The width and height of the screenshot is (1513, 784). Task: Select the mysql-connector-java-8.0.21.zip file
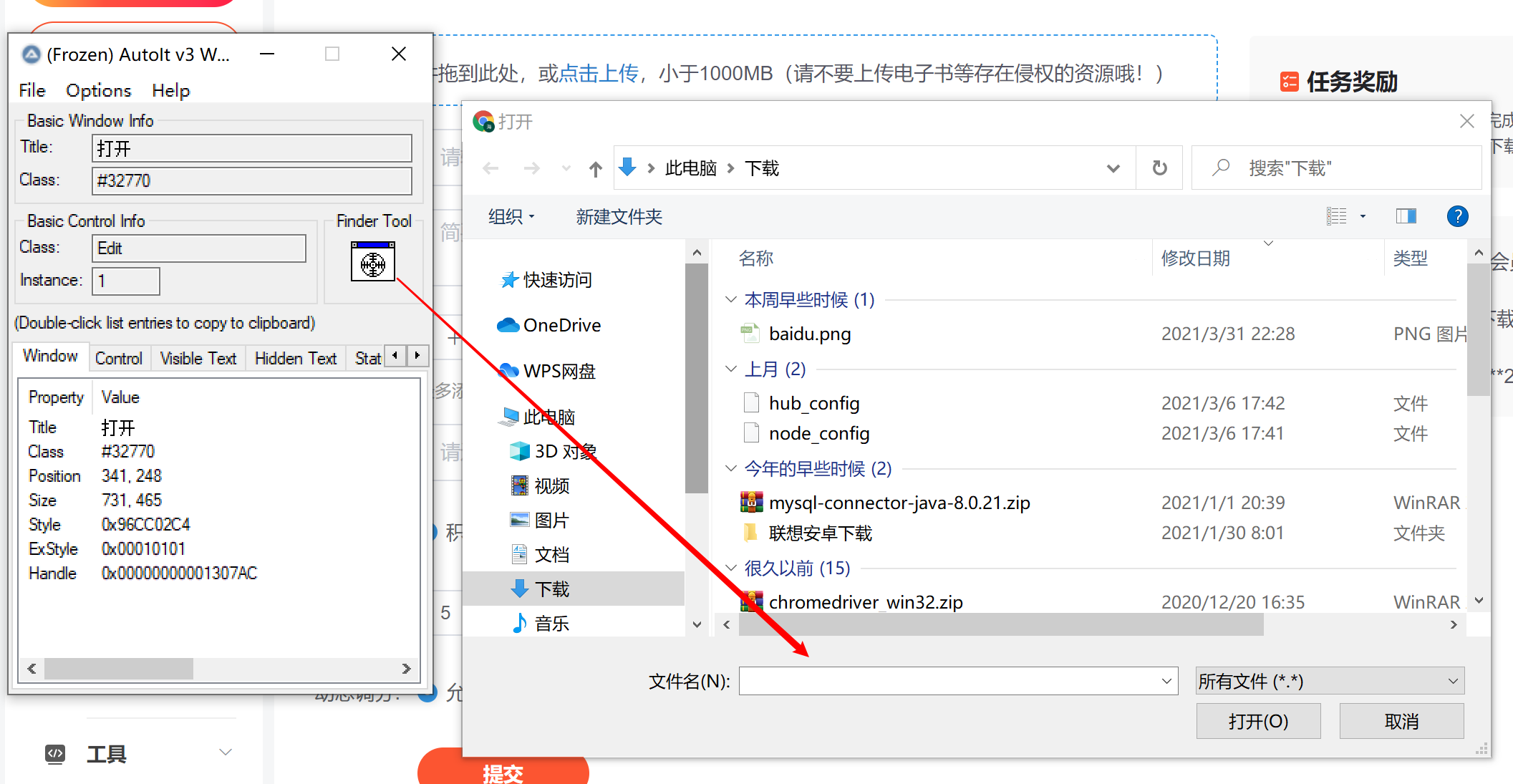[899, 503]
